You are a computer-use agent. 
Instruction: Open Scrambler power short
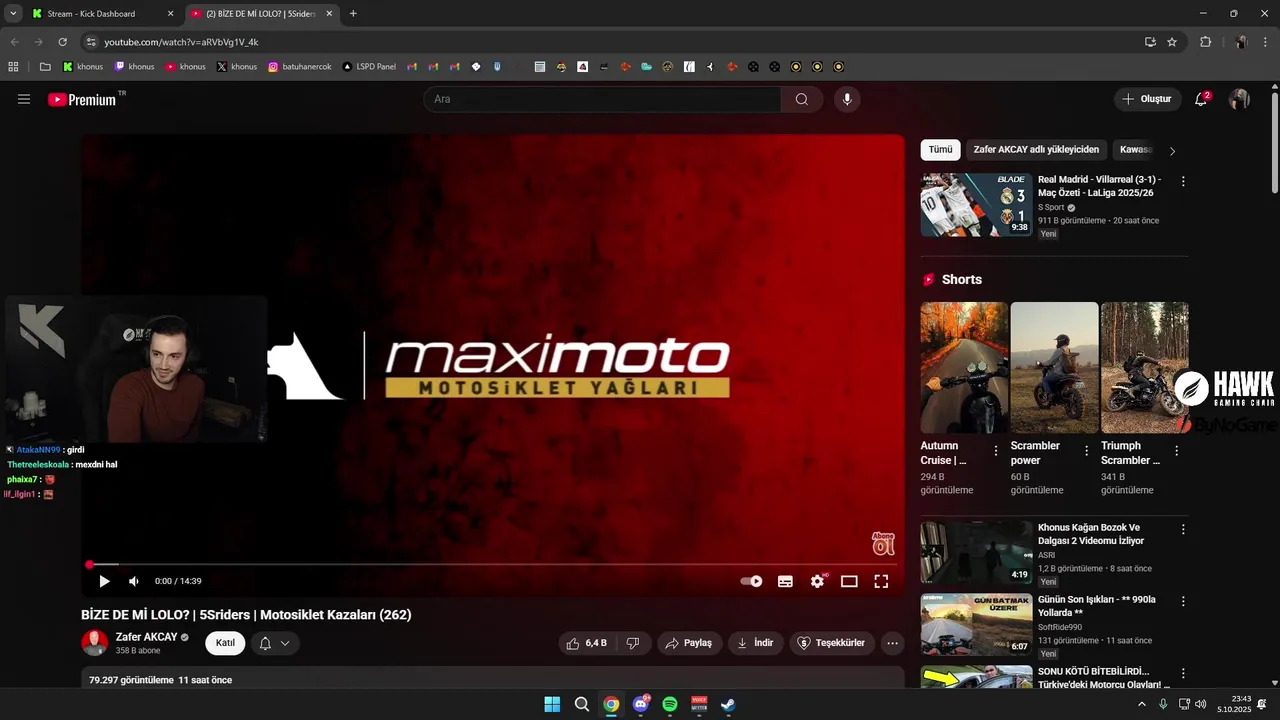coord(1054,367)
